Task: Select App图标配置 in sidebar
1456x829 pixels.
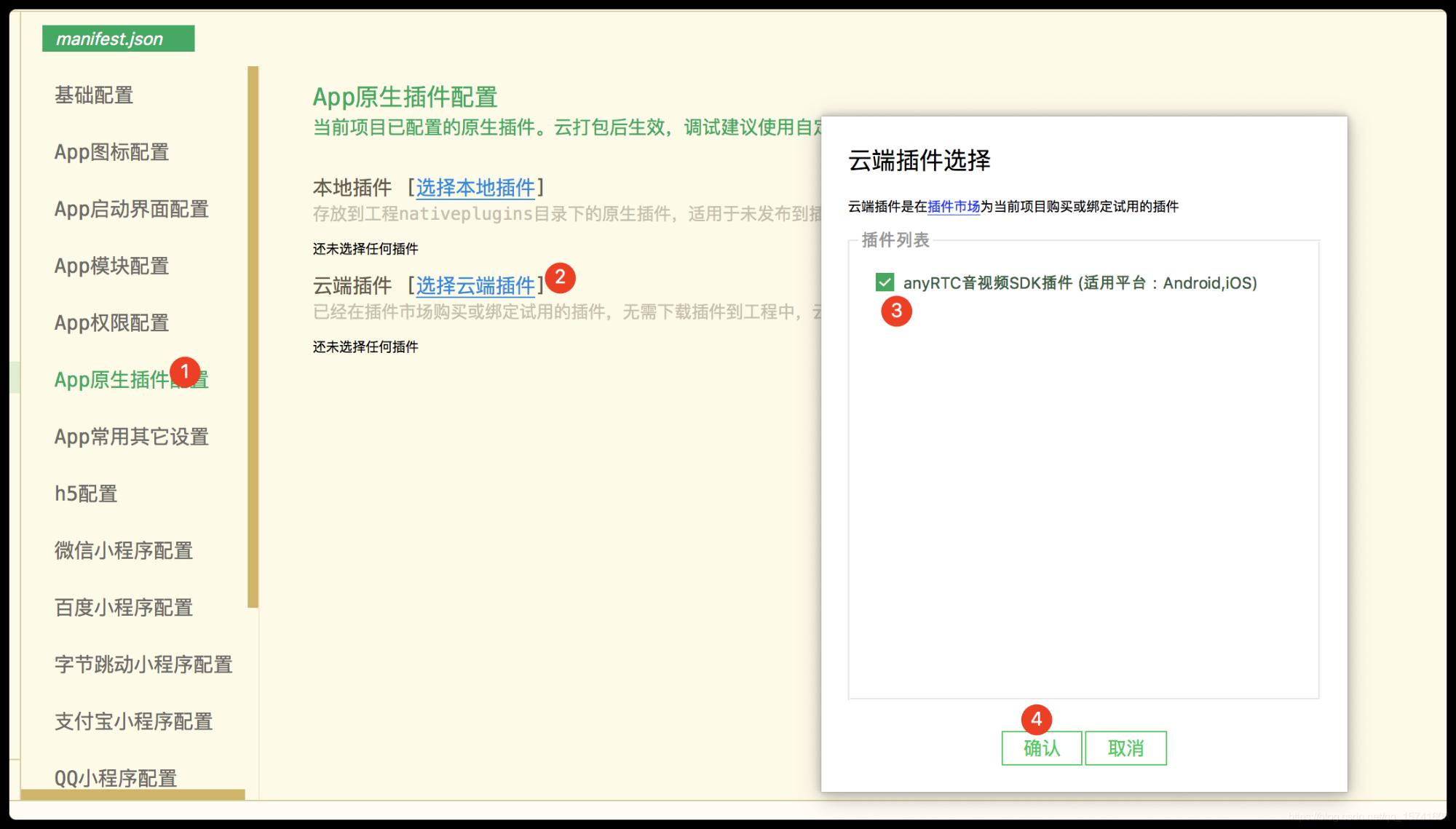Action: 111,152
